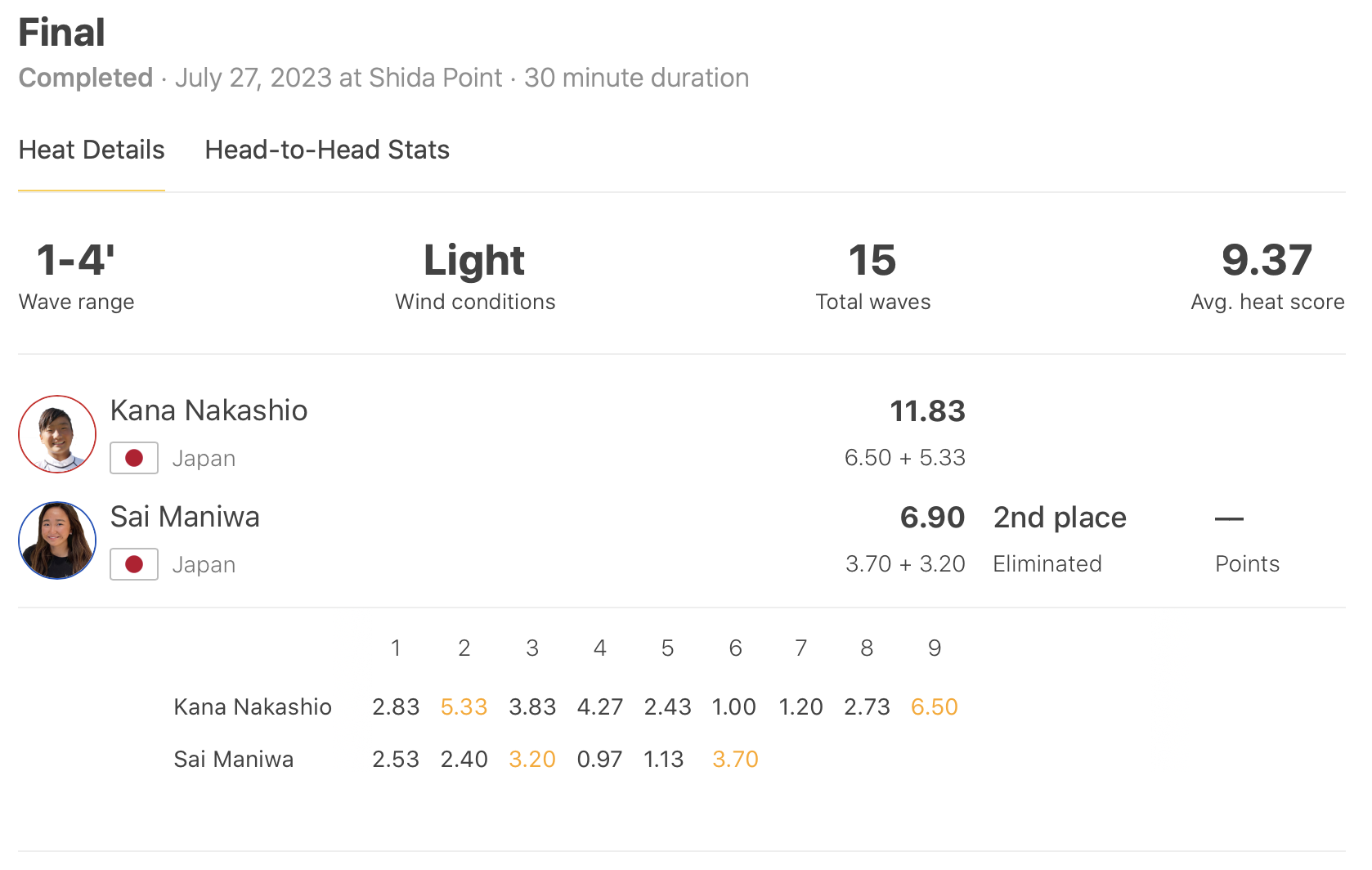This screenshot has height=870, width=1372.
Task: Click the Light wind conditions stat
Action: point(474,262)
